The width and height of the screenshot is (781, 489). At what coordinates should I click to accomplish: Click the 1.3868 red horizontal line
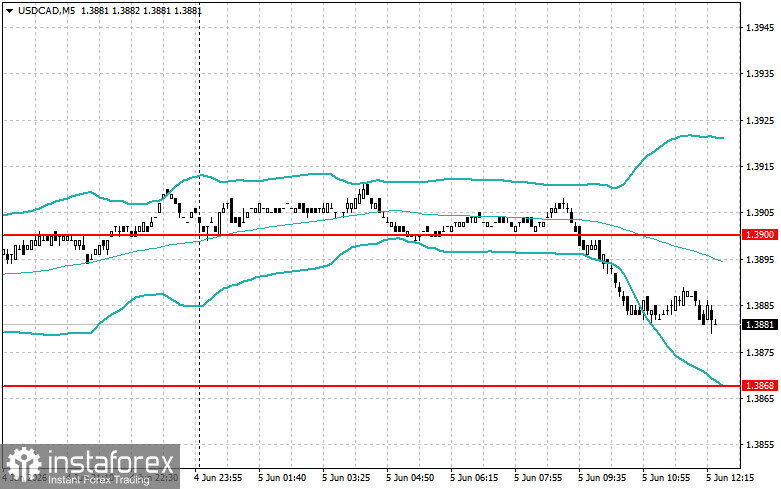pos(371,385)
